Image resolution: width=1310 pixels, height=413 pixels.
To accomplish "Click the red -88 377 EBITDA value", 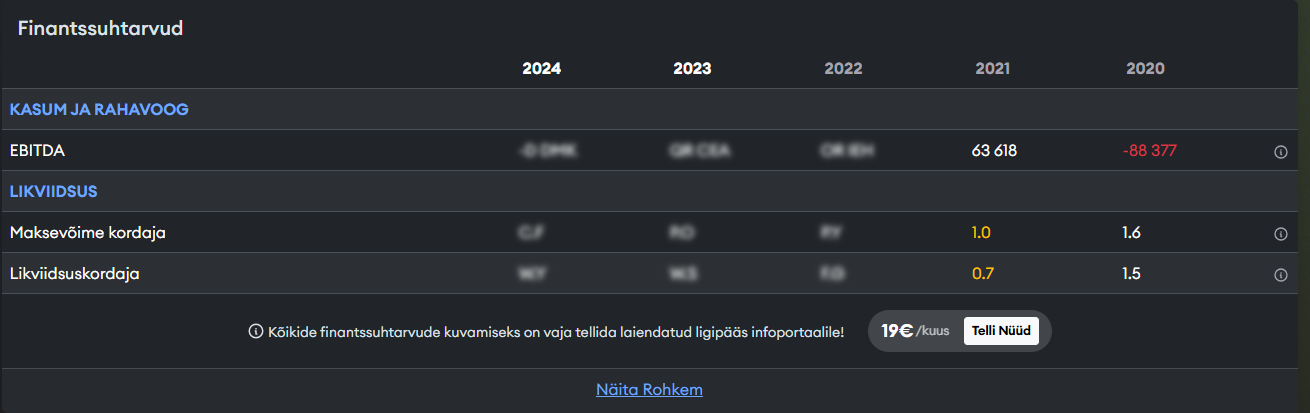I will pos(1149,151).
